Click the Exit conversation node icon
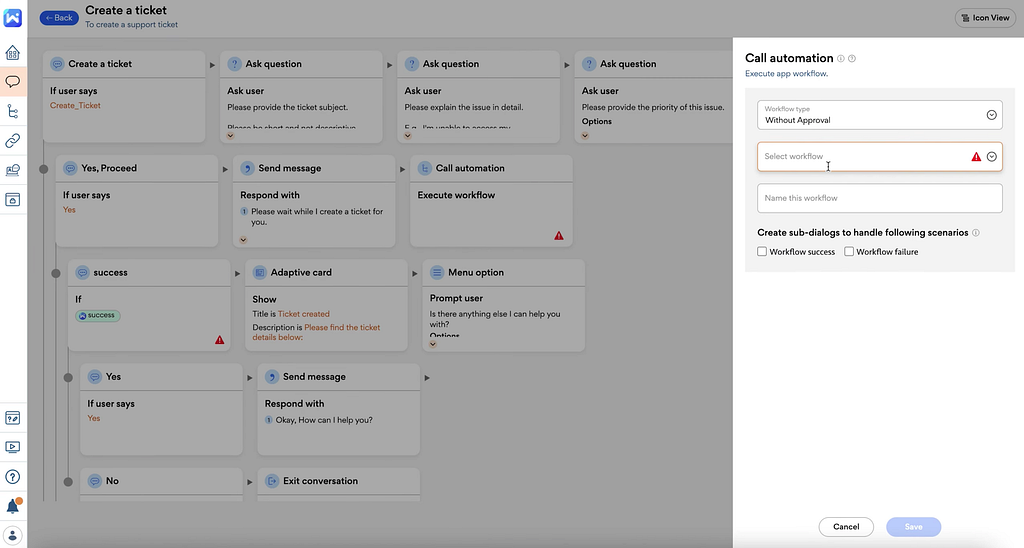The image size is (1024, 548). (x=272, y=481)
